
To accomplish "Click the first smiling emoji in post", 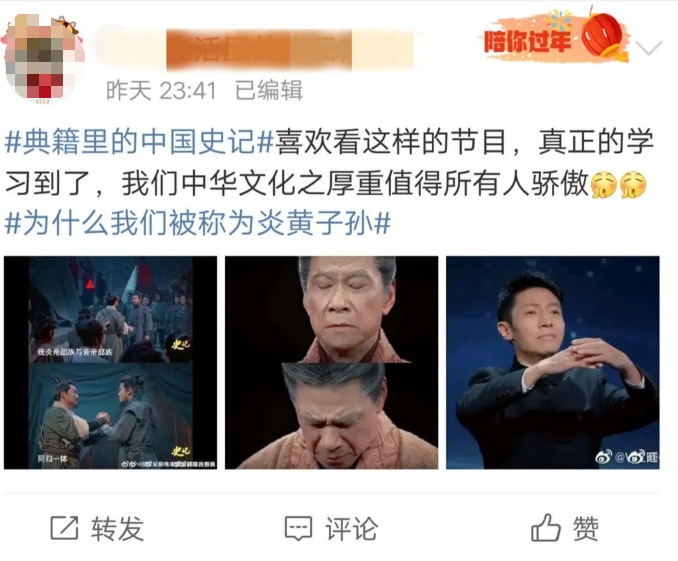I will tap(603, 185).
